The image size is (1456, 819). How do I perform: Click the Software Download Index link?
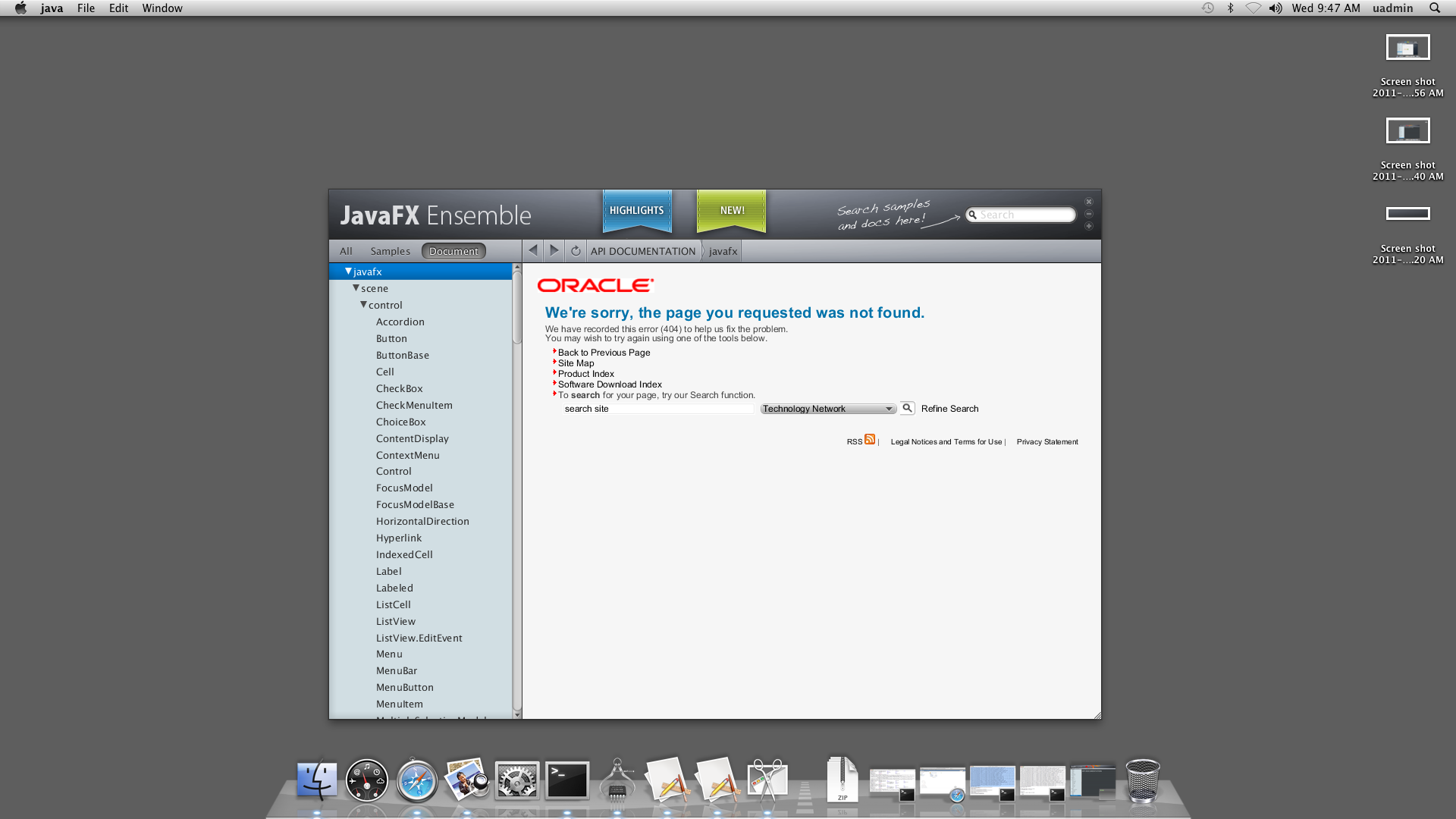[x=610, y=384]
